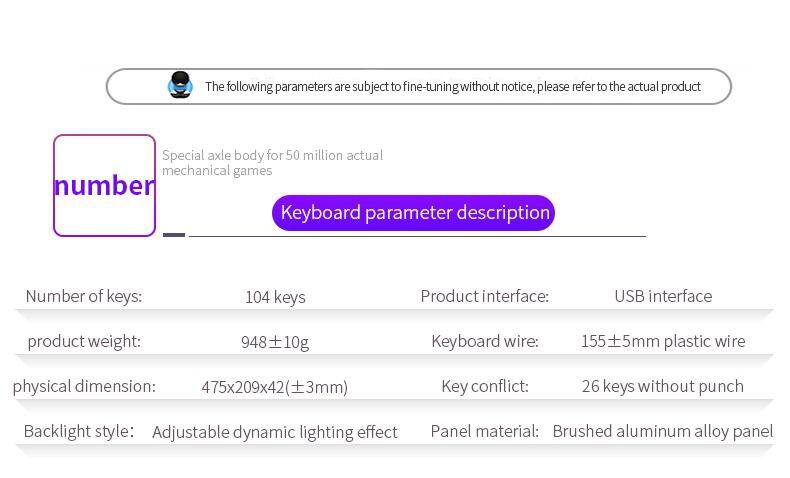
Task: Select the "physical dimension:" label
Action: coord(84,386)
